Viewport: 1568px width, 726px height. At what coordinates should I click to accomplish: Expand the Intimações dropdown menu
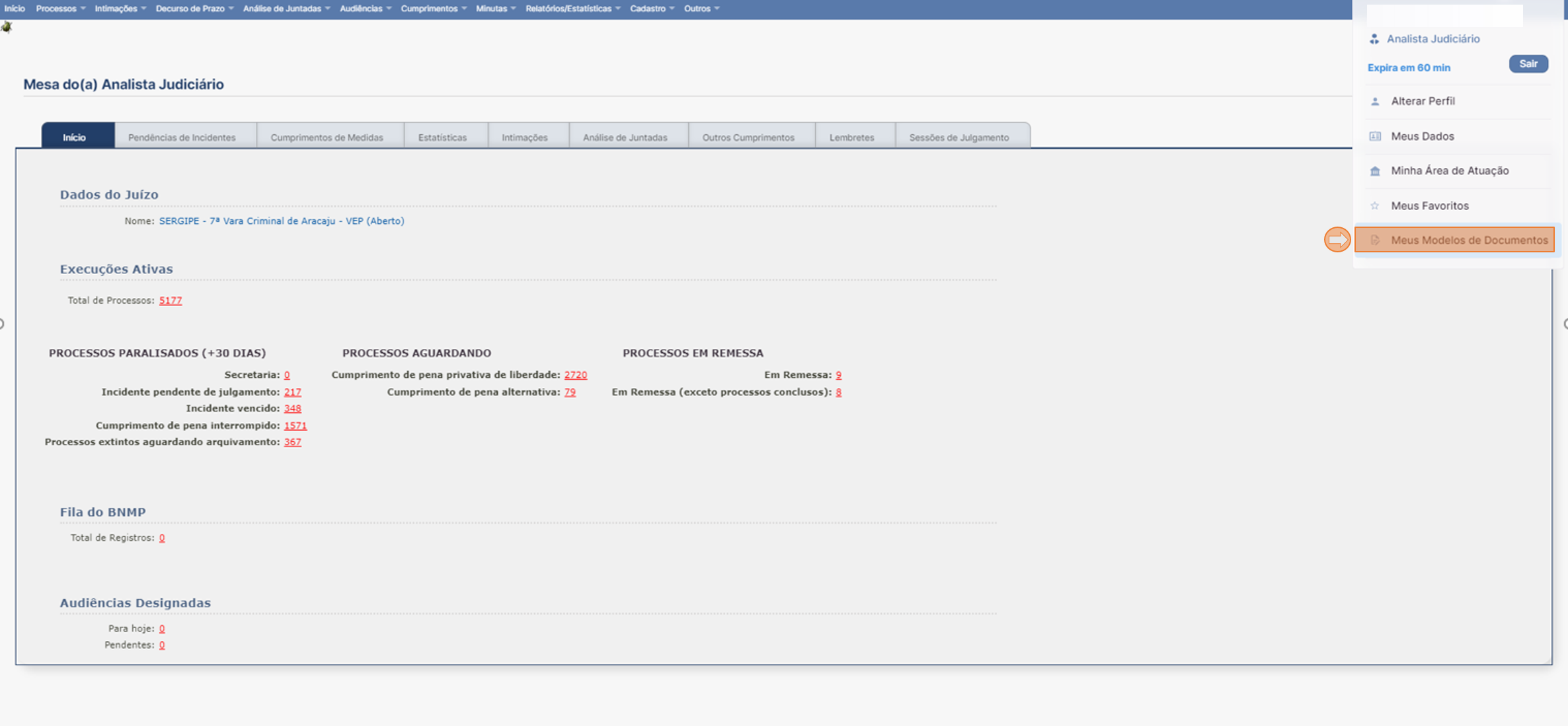(120, 9)
